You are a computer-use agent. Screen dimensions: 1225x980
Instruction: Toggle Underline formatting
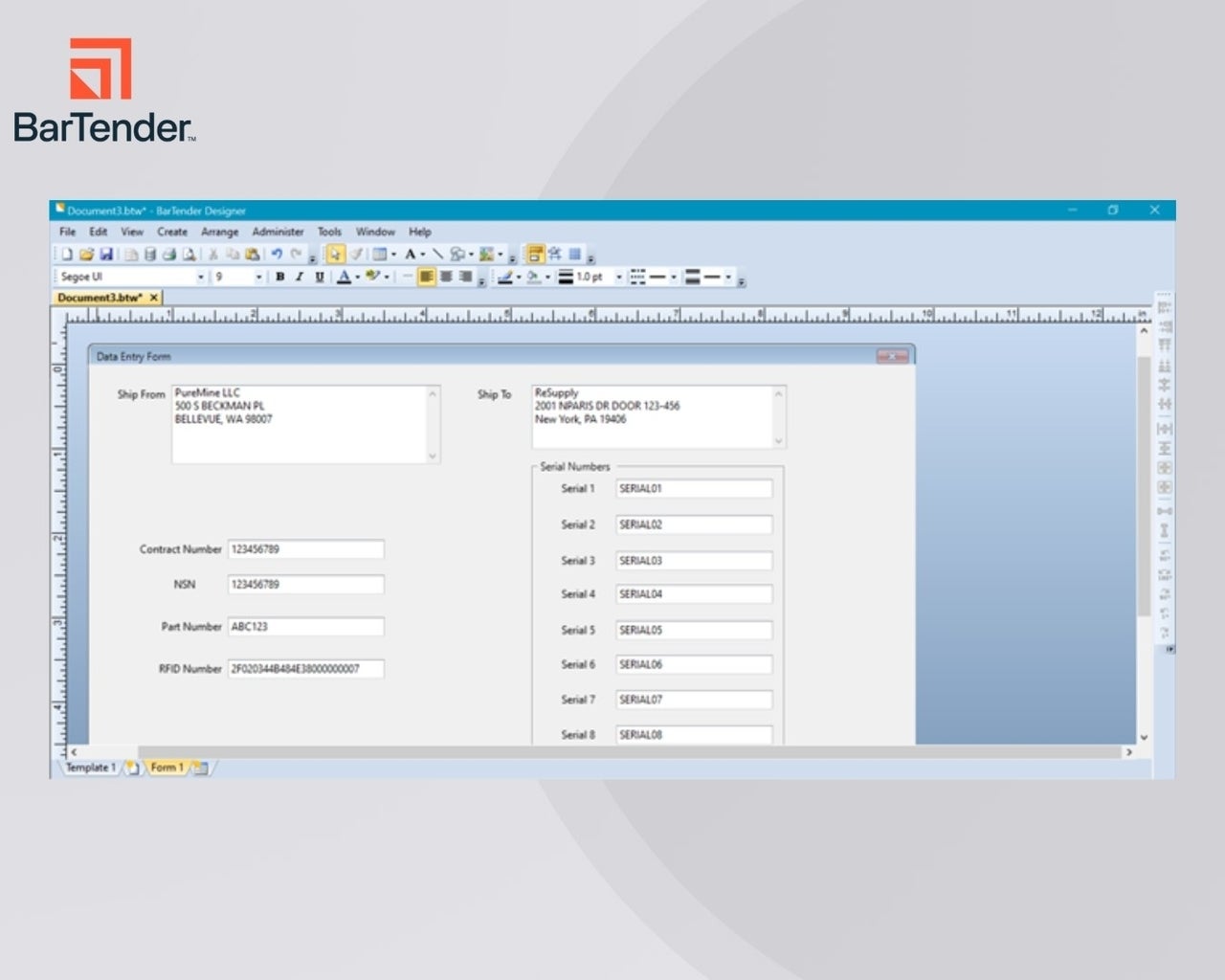[320, 277]
